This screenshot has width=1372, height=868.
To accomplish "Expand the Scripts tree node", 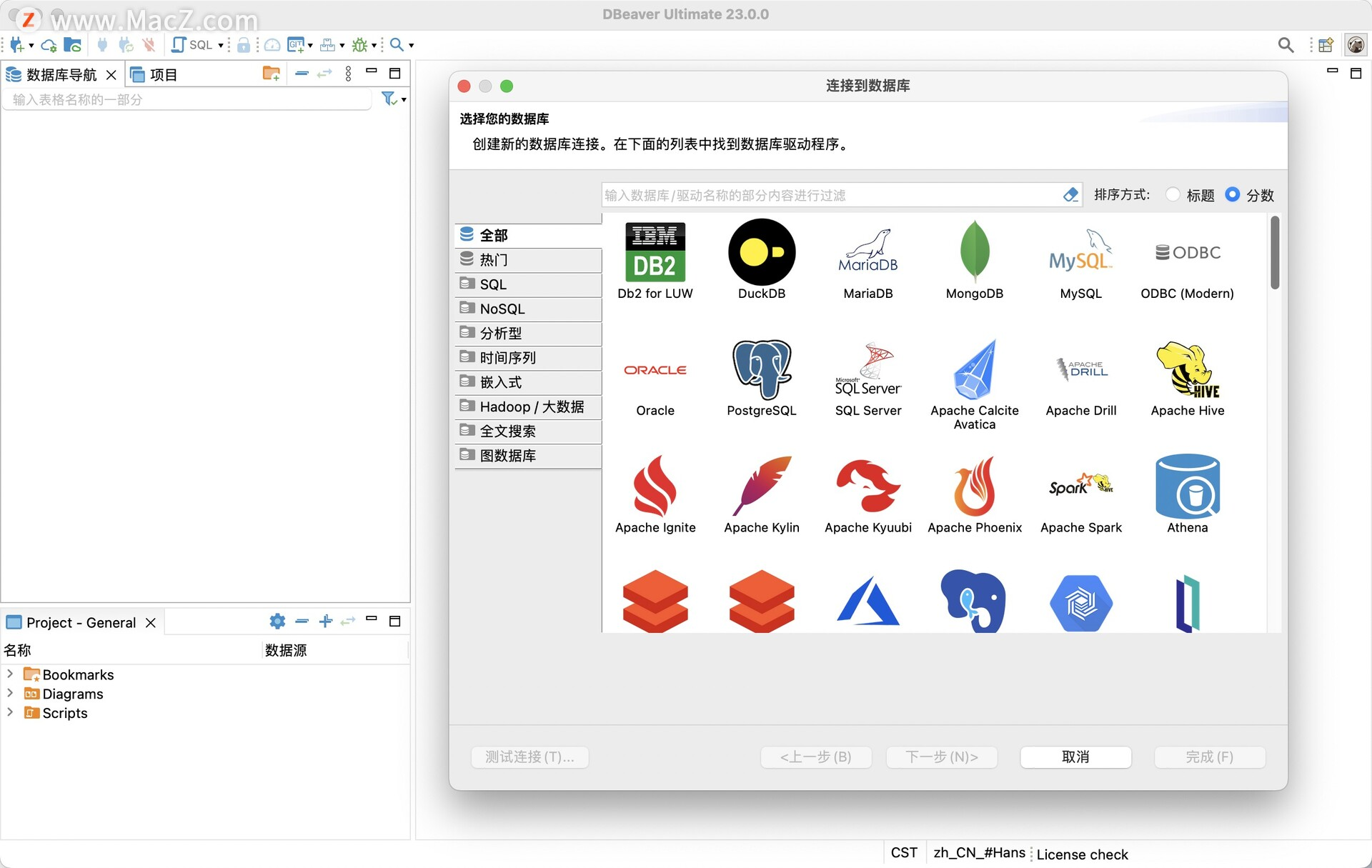I will [x=10, y=712].
